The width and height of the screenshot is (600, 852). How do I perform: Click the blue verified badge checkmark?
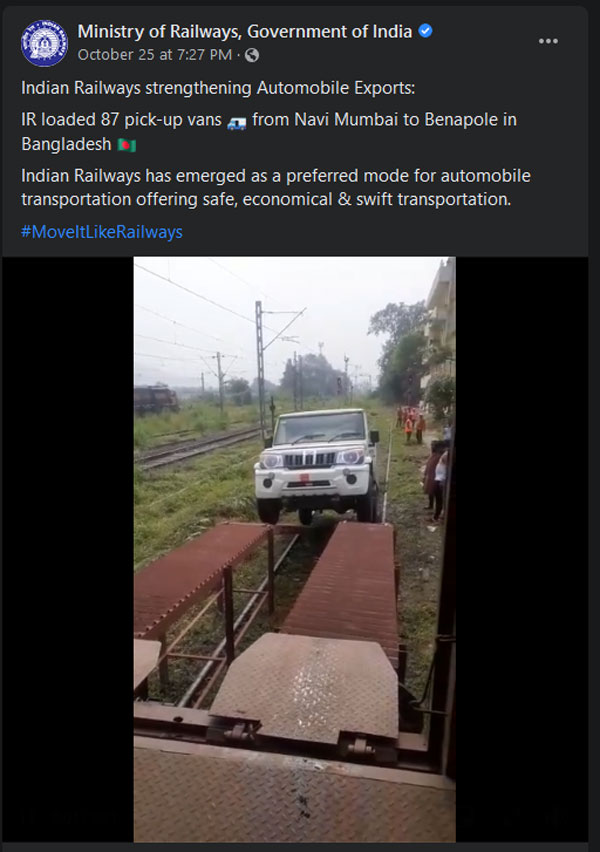point(424,31)
